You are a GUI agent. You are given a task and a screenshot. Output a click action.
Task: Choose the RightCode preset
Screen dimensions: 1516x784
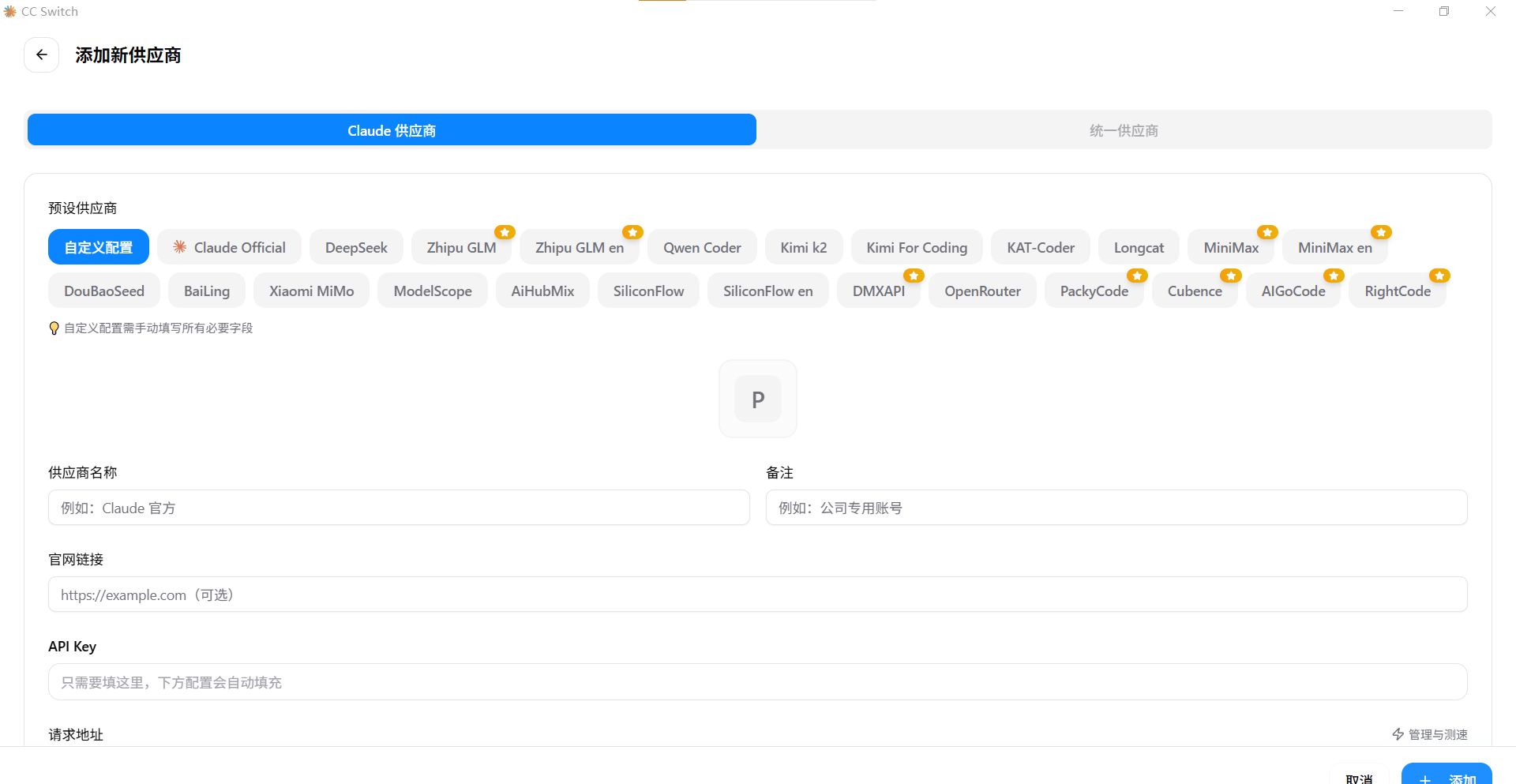point(1398,291)
